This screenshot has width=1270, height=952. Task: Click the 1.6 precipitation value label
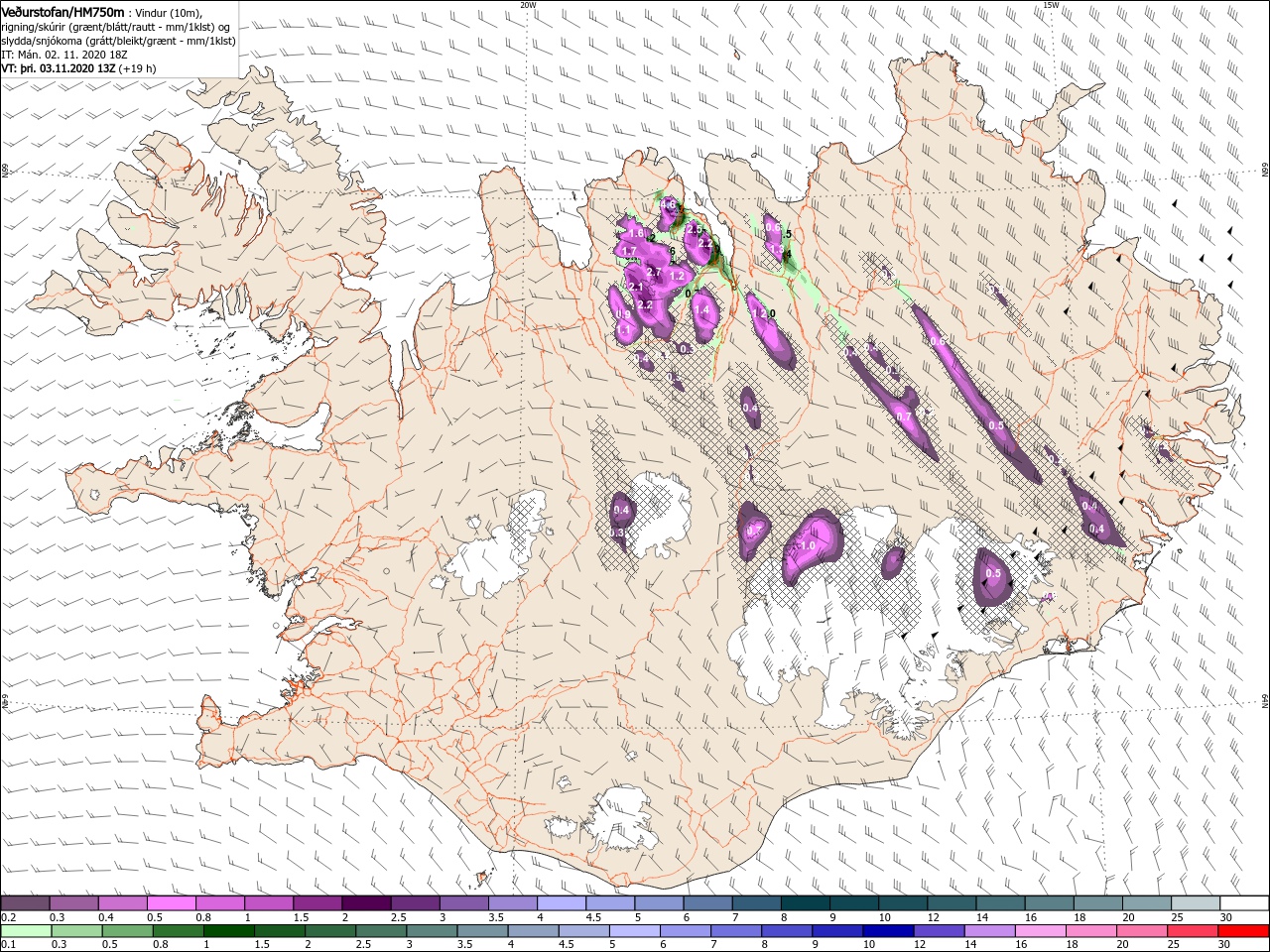coord(636,233)
